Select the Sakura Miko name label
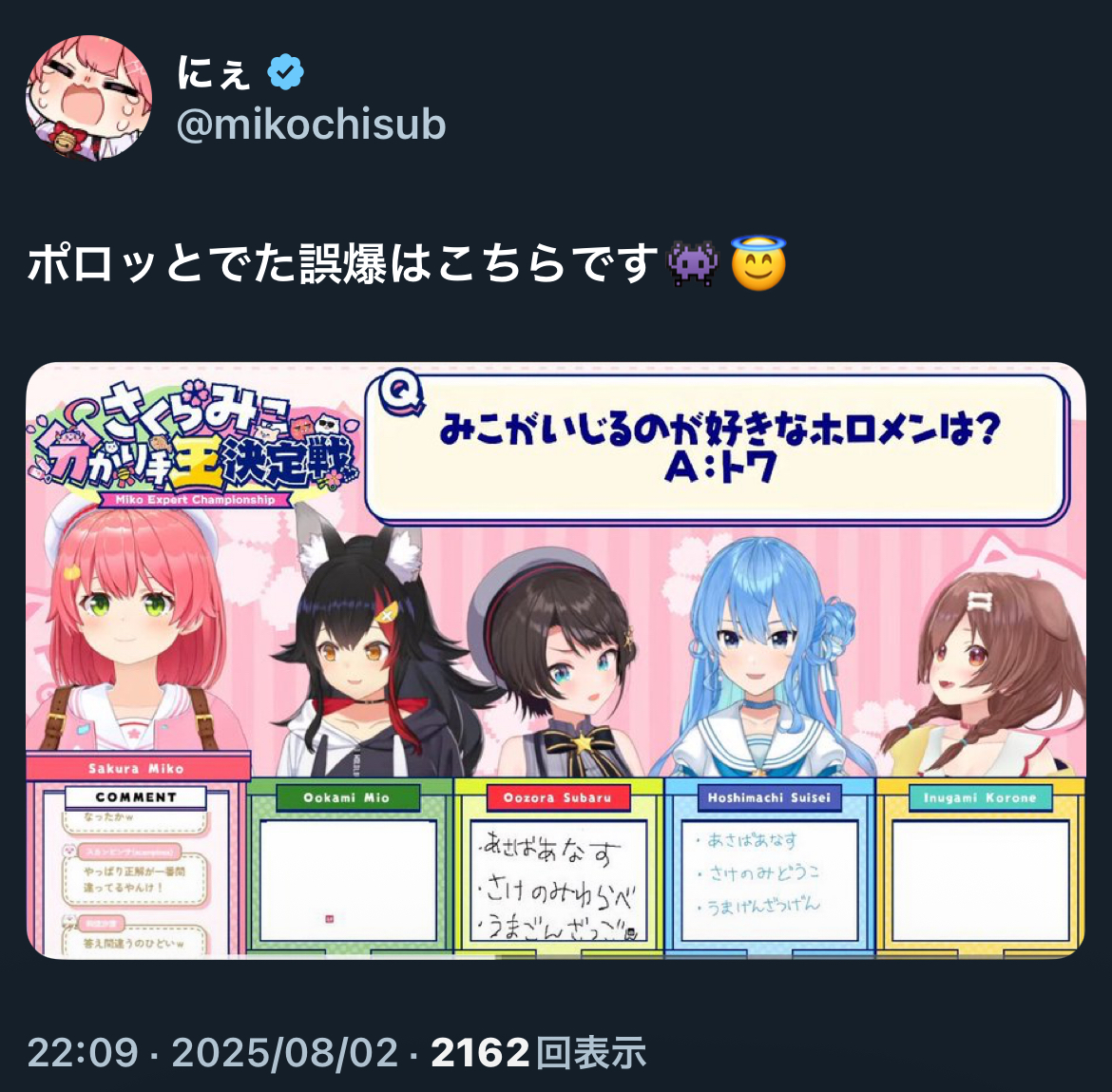Image resolution: width=1112 pixels, height=1092 pixels. 136,768
